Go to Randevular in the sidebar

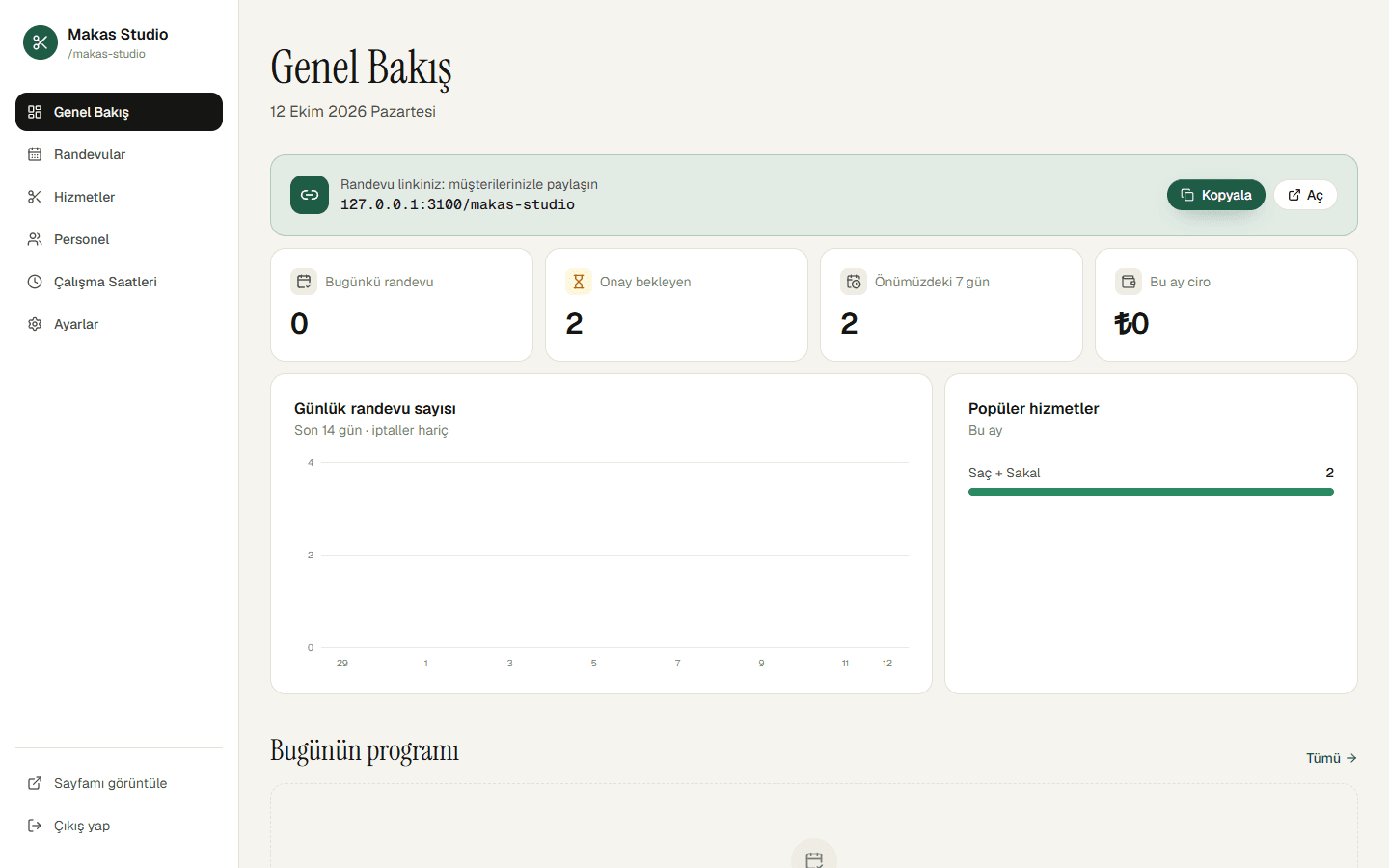coord(119,154)
